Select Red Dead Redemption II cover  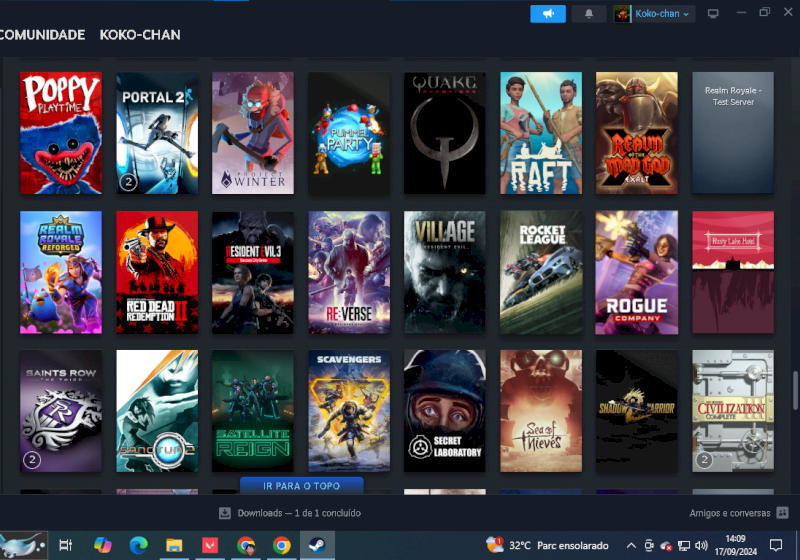pyautogui.click(x=157, y=272)
